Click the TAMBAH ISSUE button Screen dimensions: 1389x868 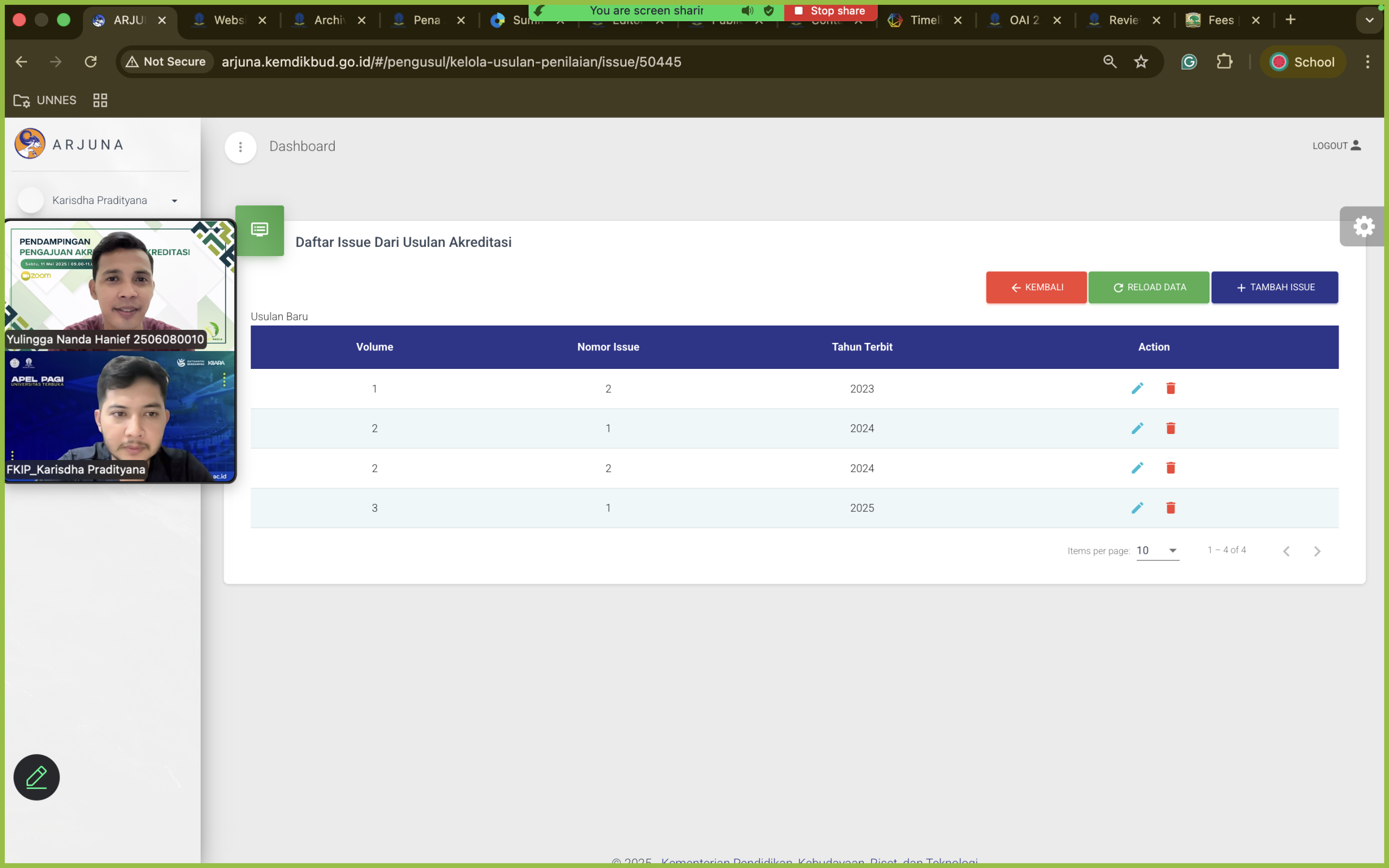(1275, 287)
